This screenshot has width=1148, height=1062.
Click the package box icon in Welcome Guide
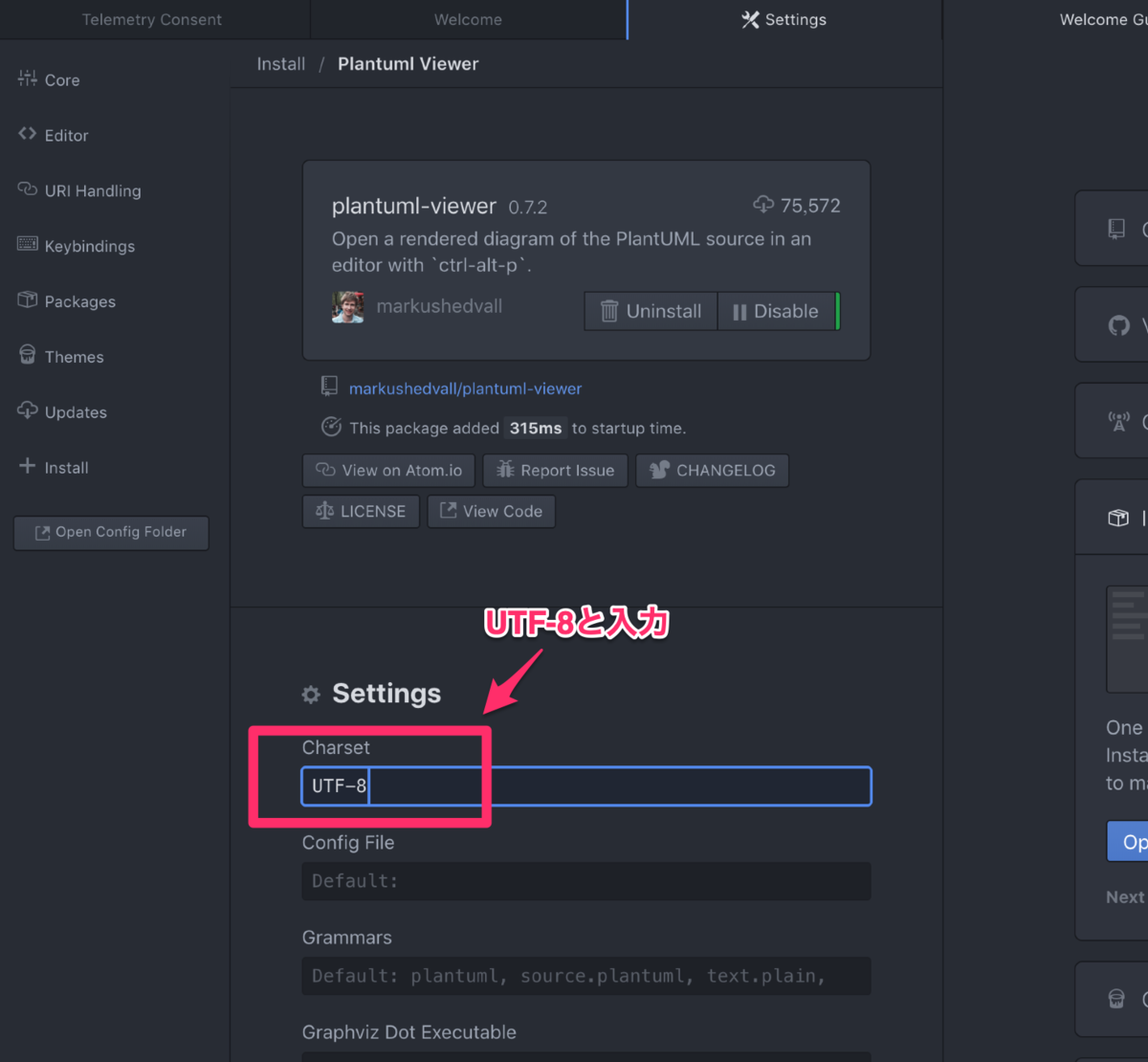click(x=1118, y=518)
